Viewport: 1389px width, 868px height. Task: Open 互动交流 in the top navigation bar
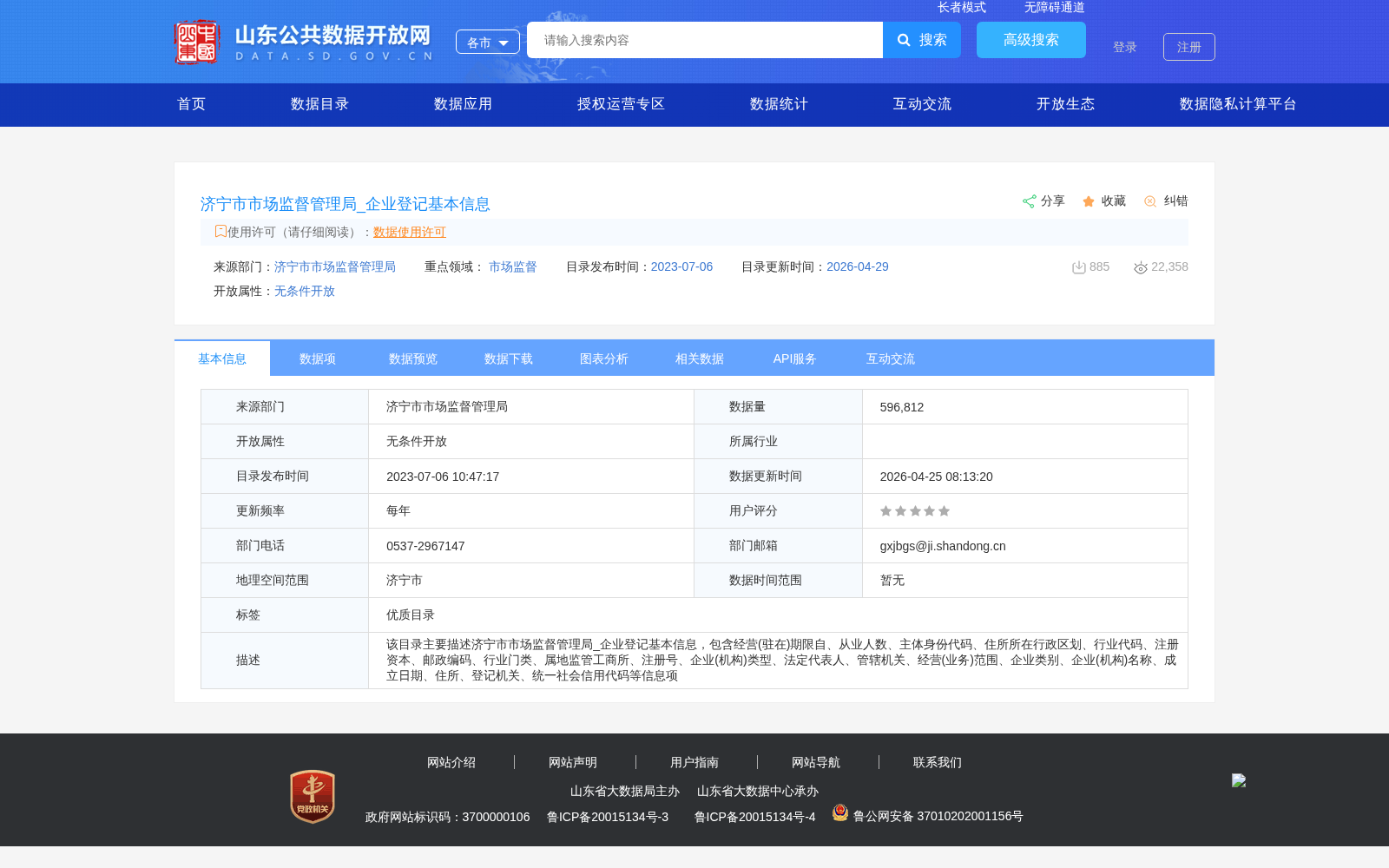coord(922,104)
